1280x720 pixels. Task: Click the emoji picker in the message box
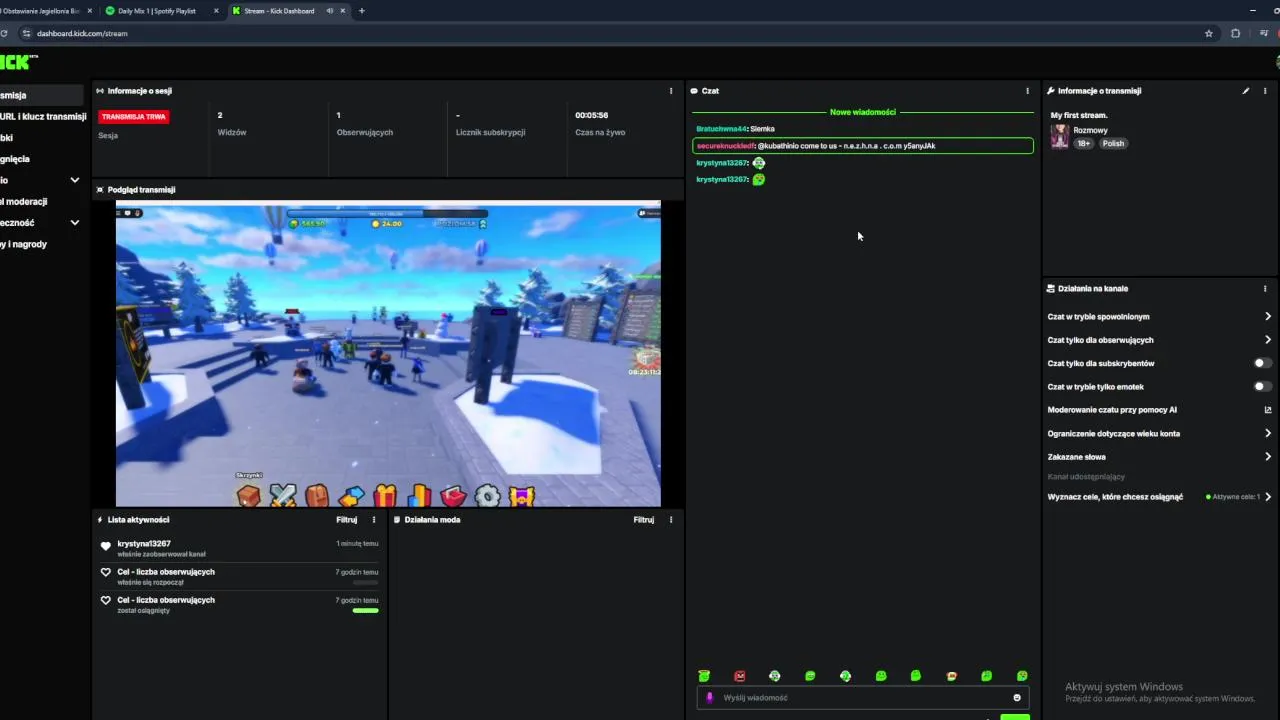(1017, 698)
